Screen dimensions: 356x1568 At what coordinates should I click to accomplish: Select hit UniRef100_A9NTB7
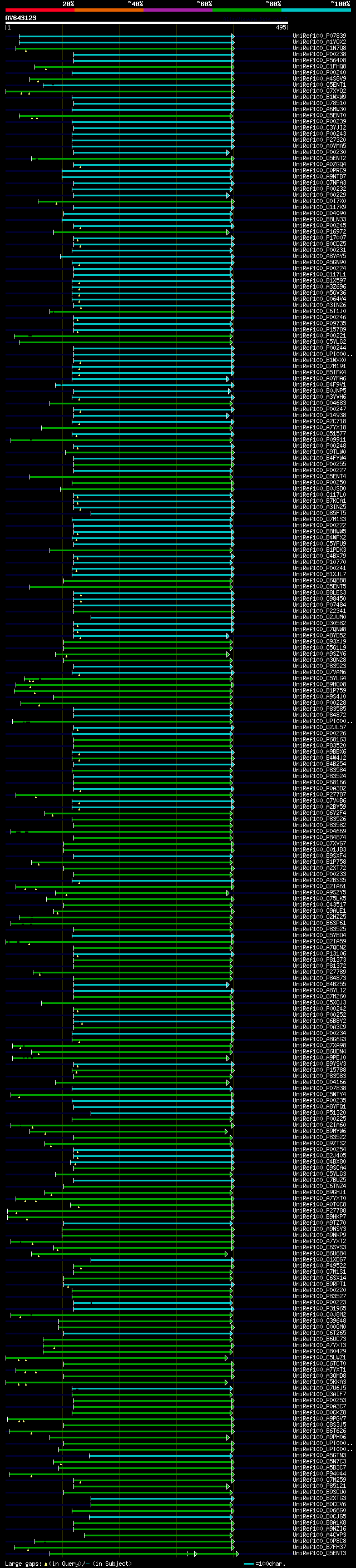pyautogui.click(x=319, y=176)
